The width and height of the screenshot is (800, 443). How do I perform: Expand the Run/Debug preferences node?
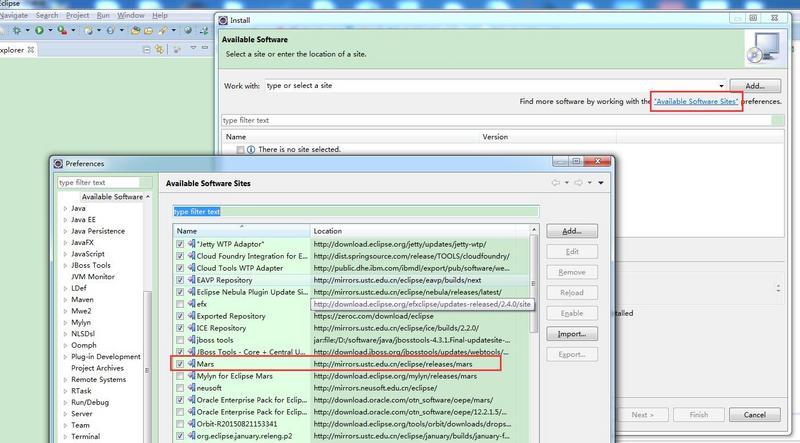pyautogui.click(x=65, y=402)
